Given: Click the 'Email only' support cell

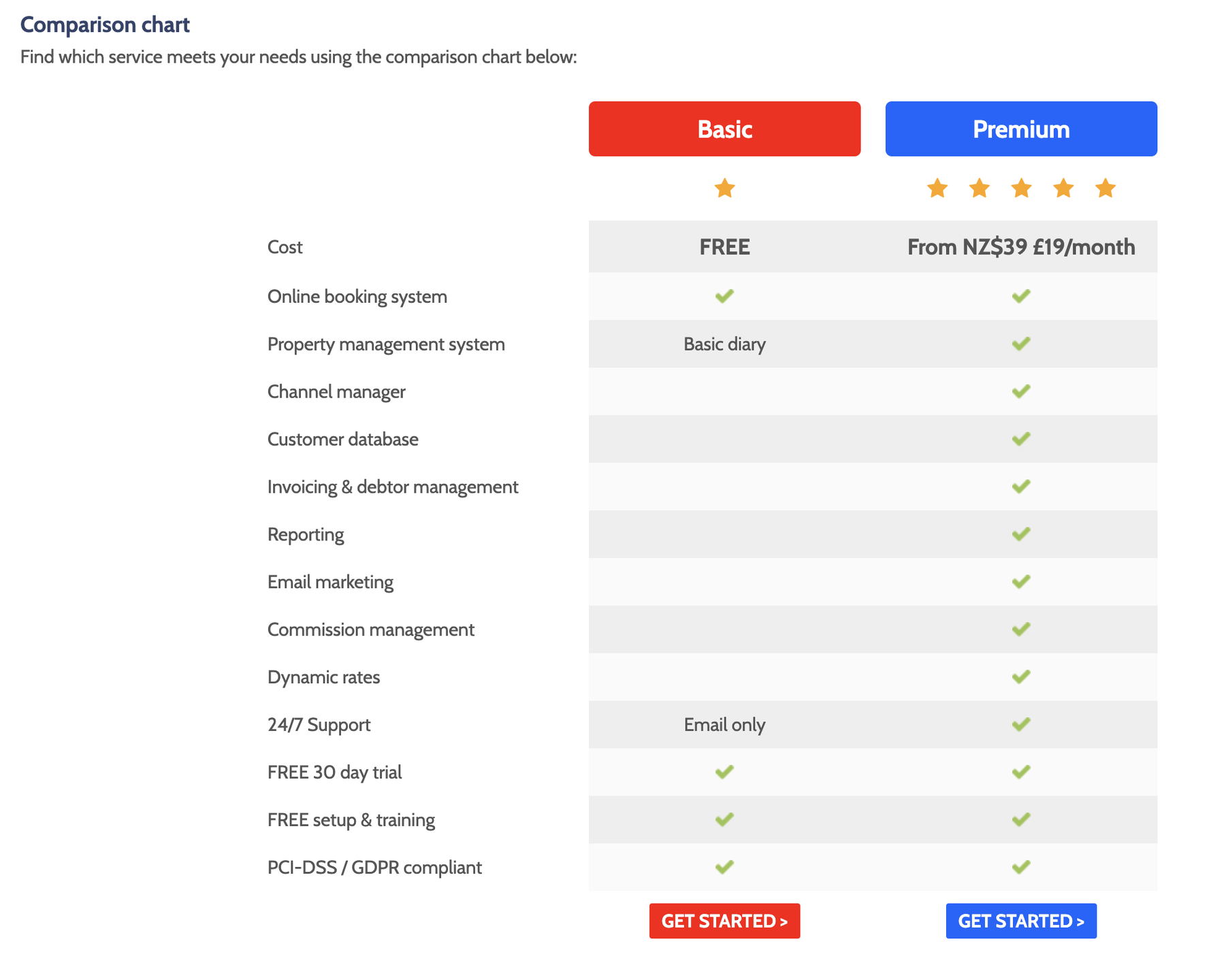Looking at the screenshot, I should [x=724, y=725].
